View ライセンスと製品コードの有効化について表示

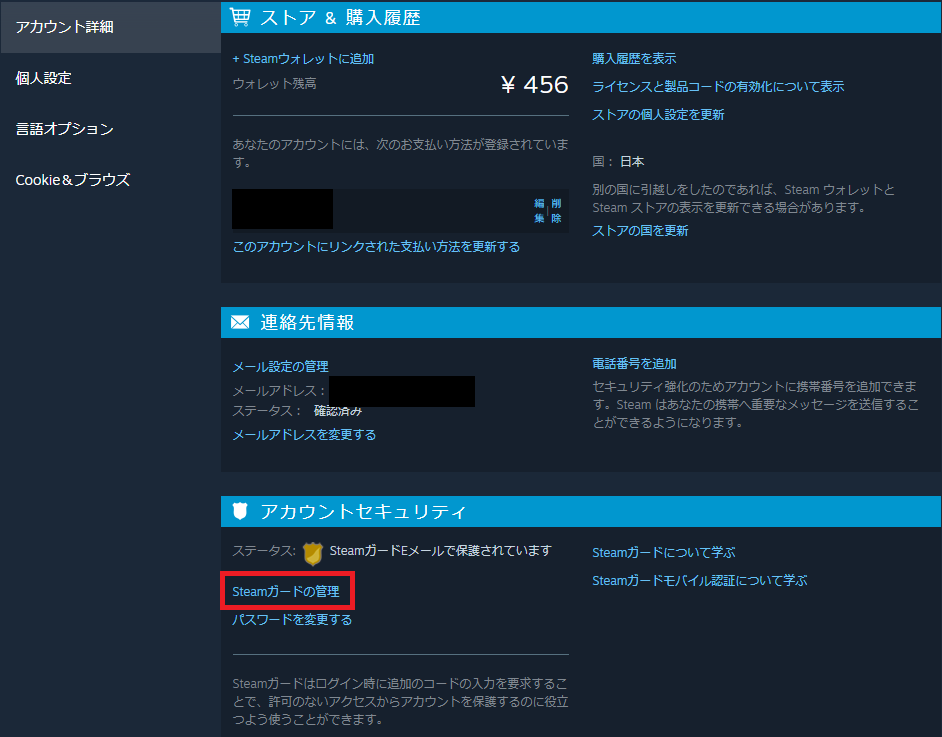[718, 86]
